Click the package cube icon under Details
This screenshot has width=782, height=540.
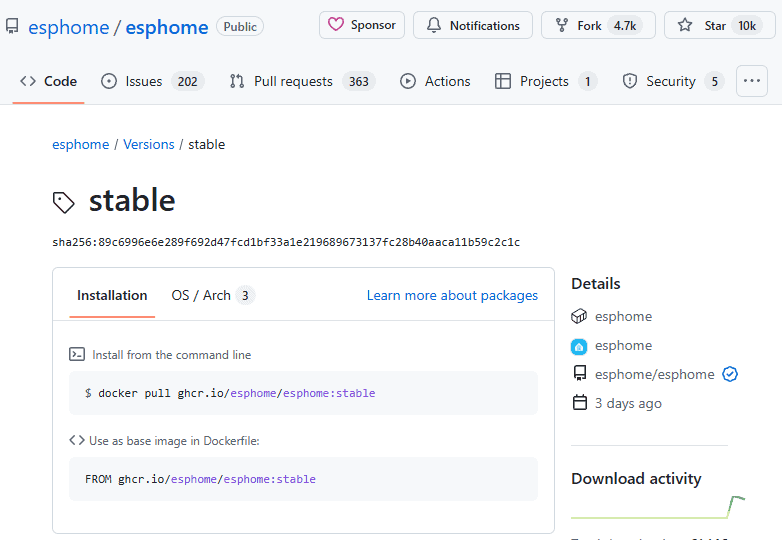[579, 317]
